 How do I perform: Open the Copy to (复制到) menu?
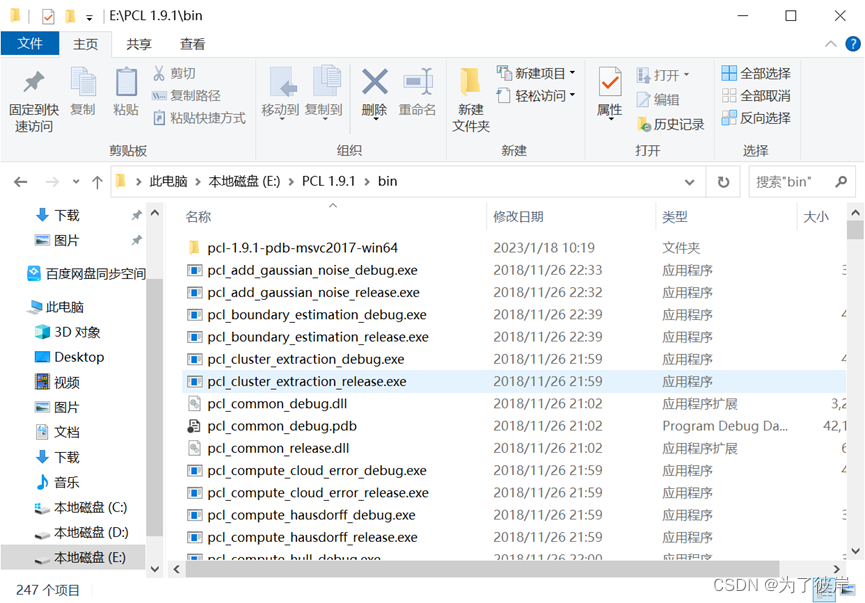point(324,92)
